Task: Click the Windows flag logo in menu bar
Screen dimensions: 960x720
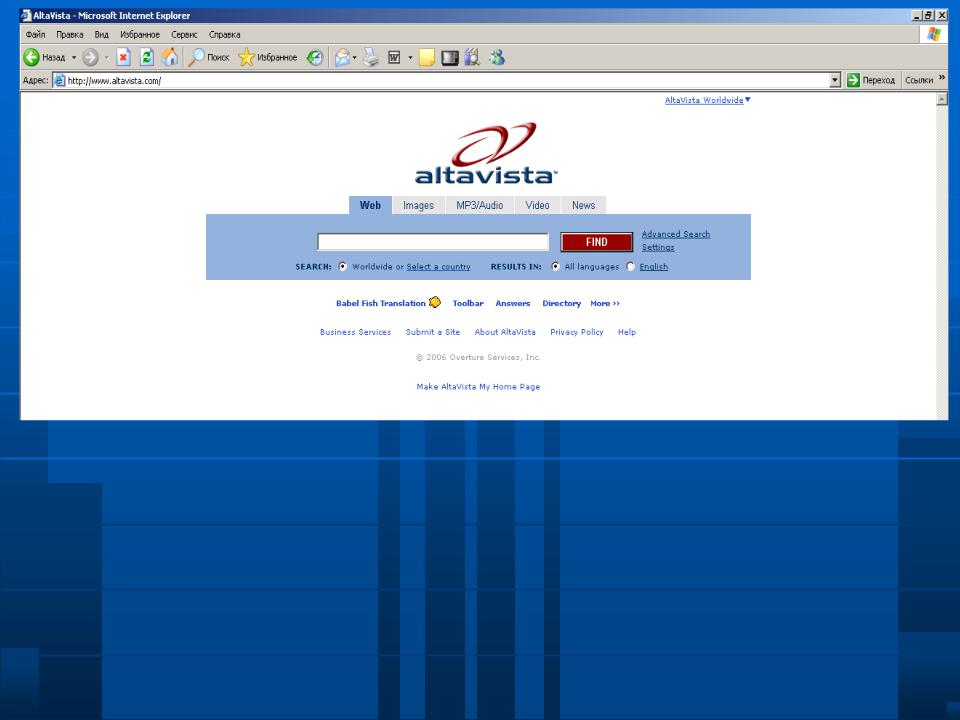Action: click(x=934, y=34)
